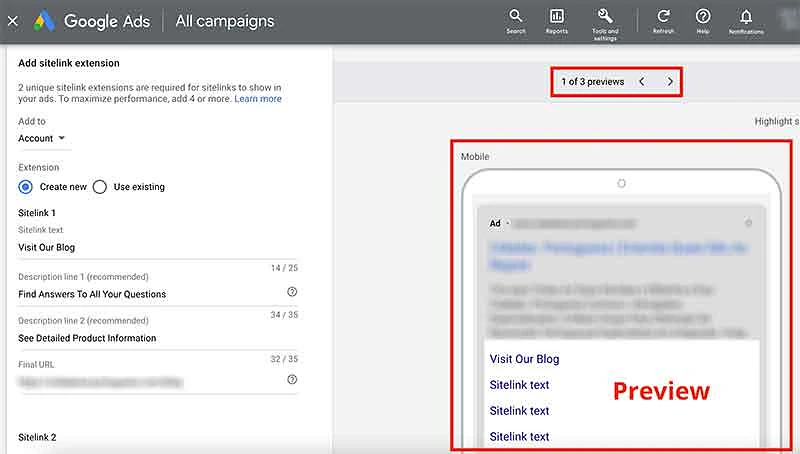Click 'All campaigns' header title
800x454 pixels.
tap(225, 21)
